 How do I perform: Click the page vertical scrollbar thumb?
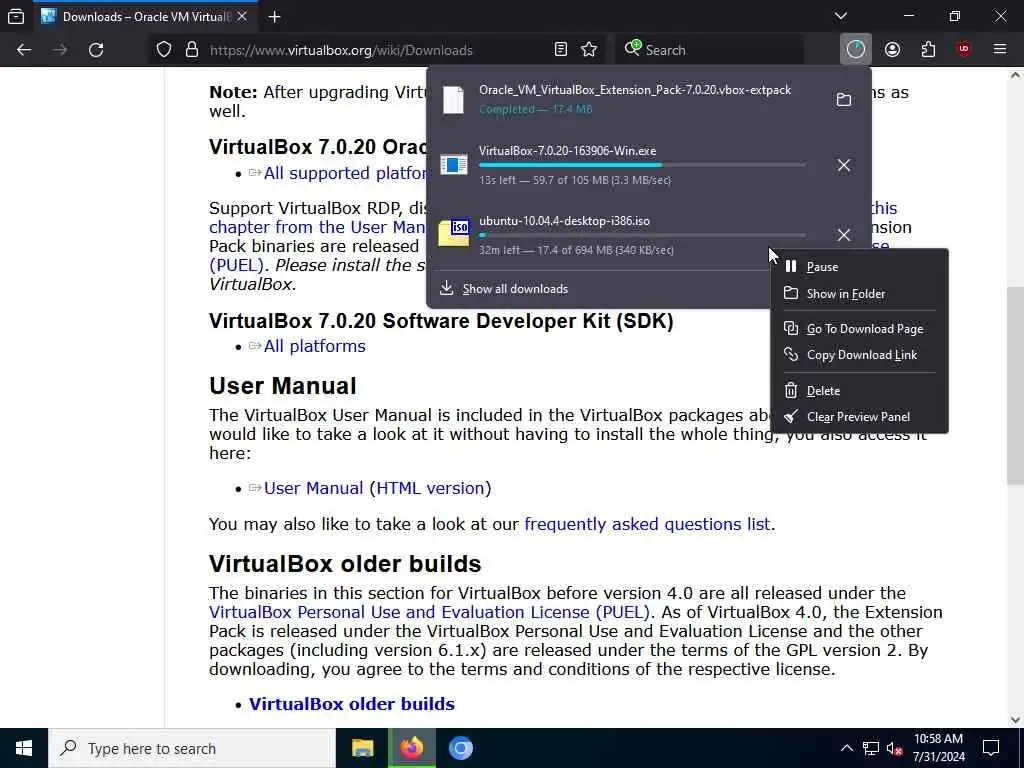(1015, 385)
